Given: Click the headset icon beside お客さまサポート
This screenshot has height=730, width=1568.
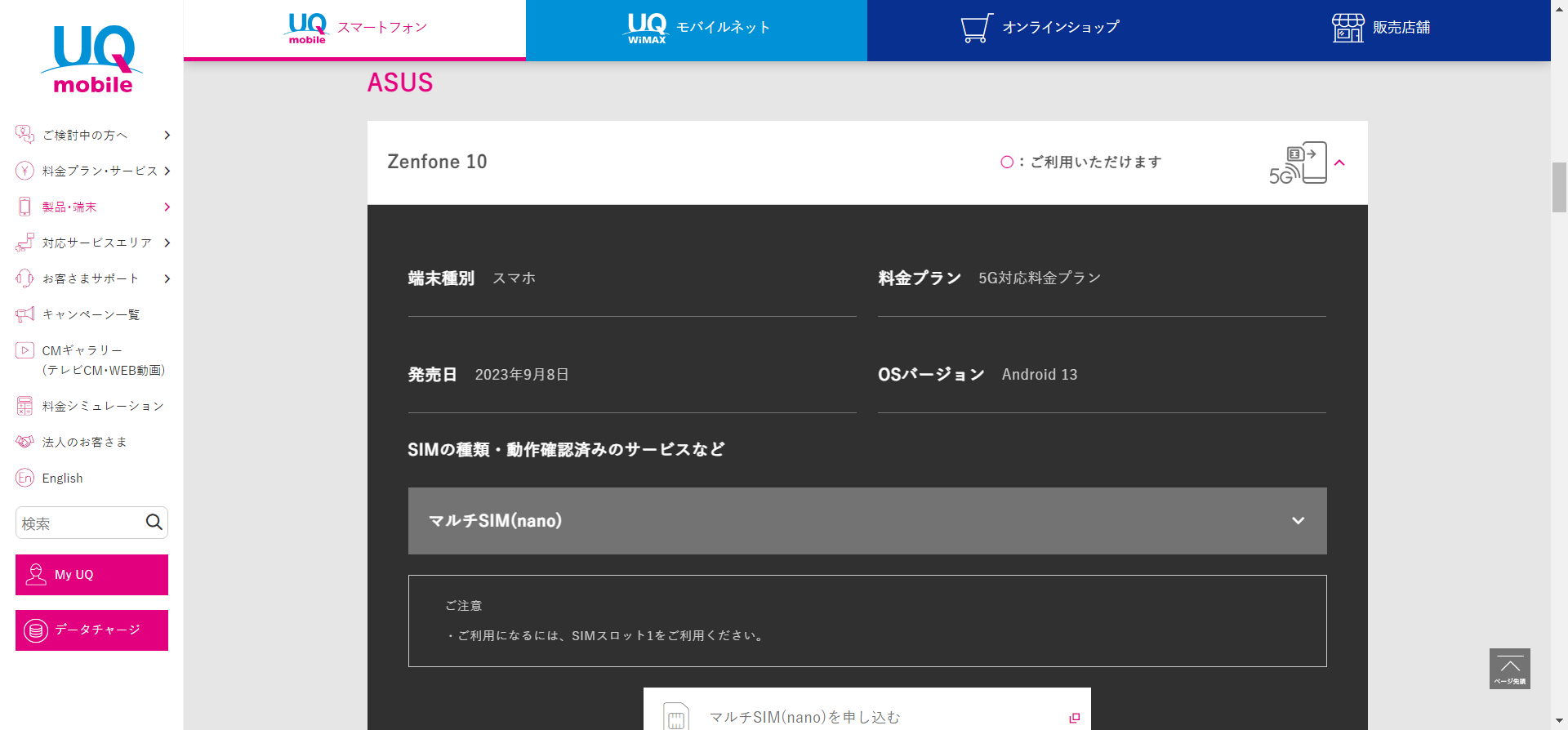Looking at the screenshot, I should (24, 278).
